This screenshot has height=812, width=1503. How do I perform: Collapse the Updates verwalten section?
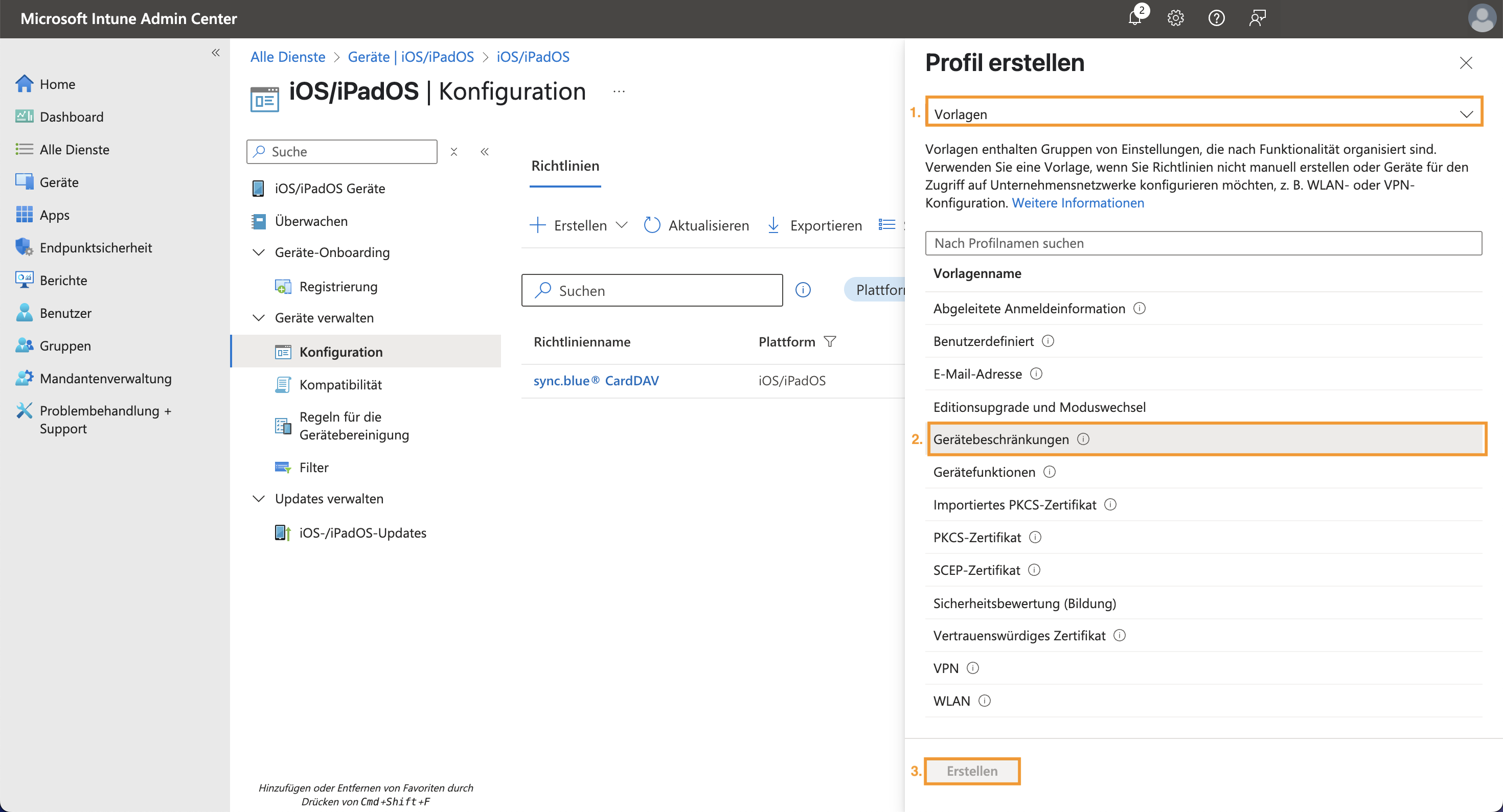258,498
